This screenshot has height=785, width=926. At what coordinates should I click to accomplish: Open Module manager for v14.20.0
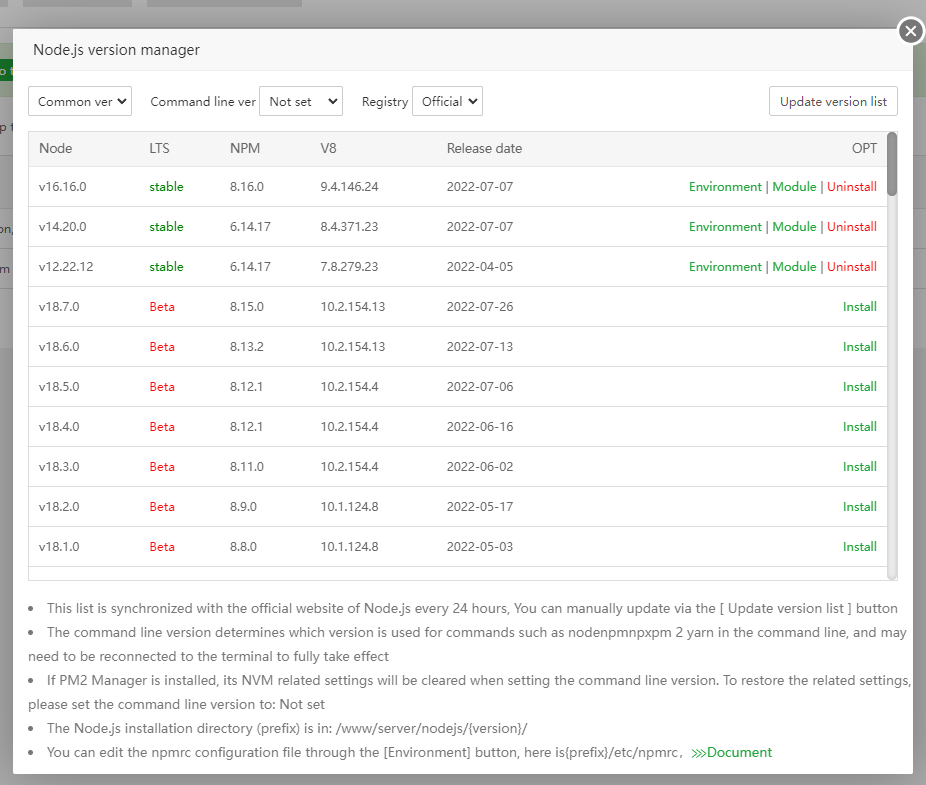[794, 227]
